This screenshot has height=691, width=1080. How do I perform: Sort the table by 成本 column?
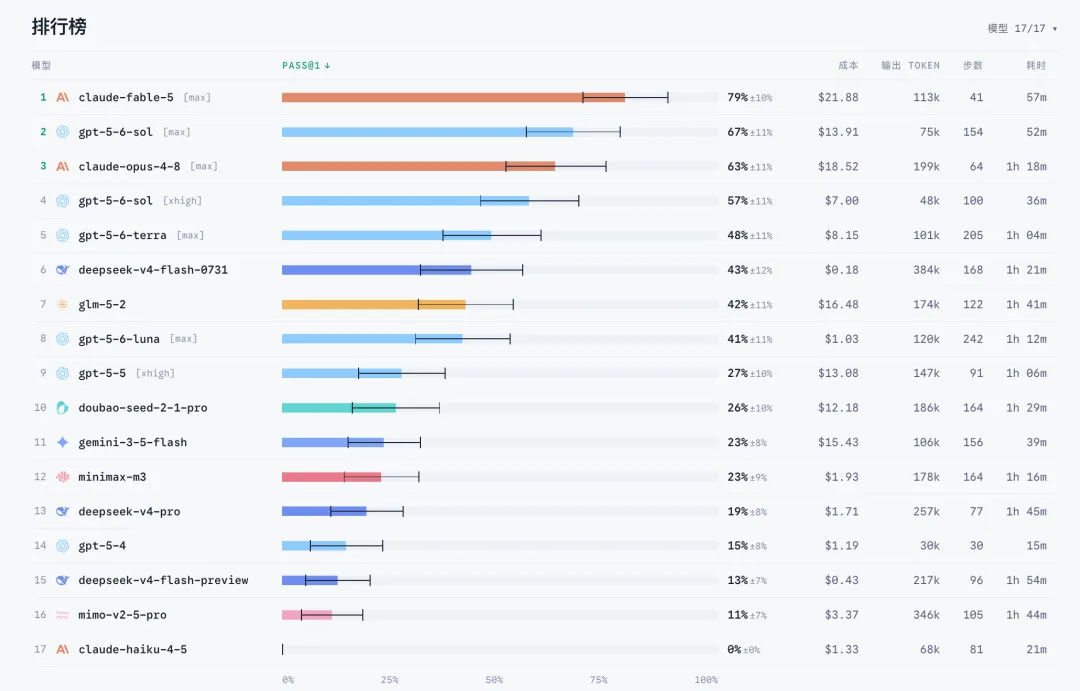[x=848, y=65]
